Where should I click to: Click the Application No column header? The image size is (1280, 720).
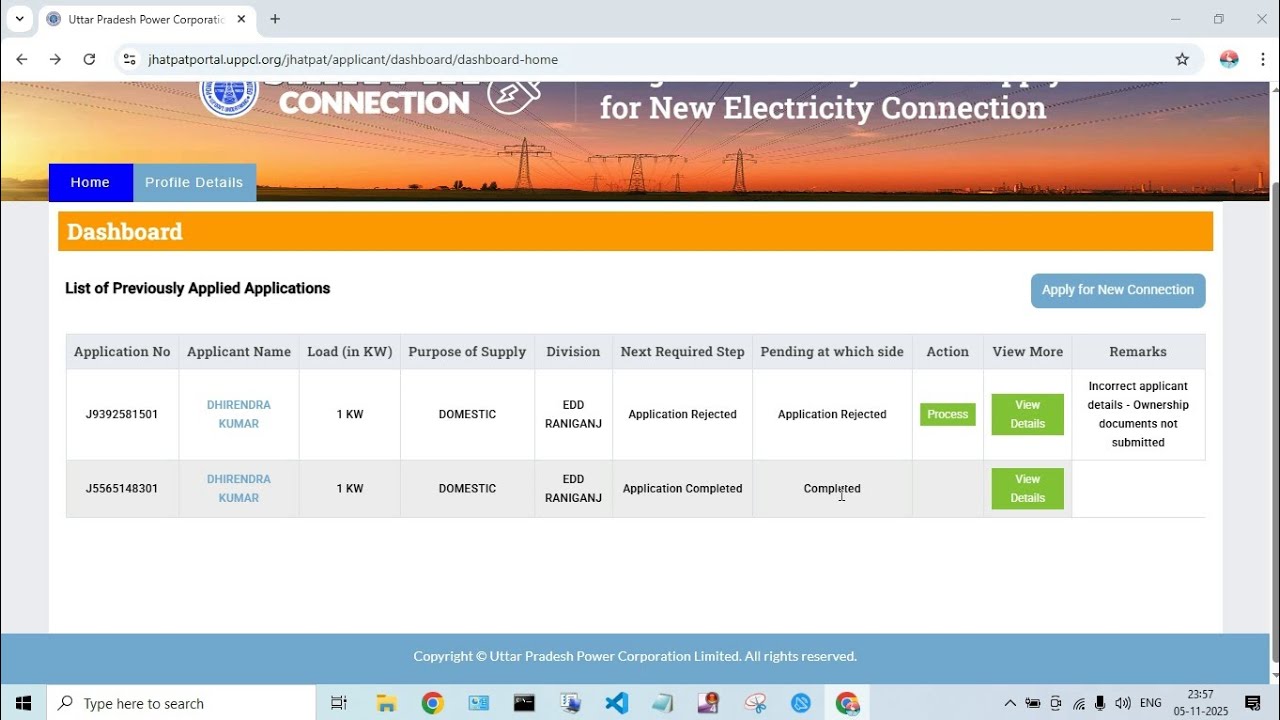click(x=122, y=352)
